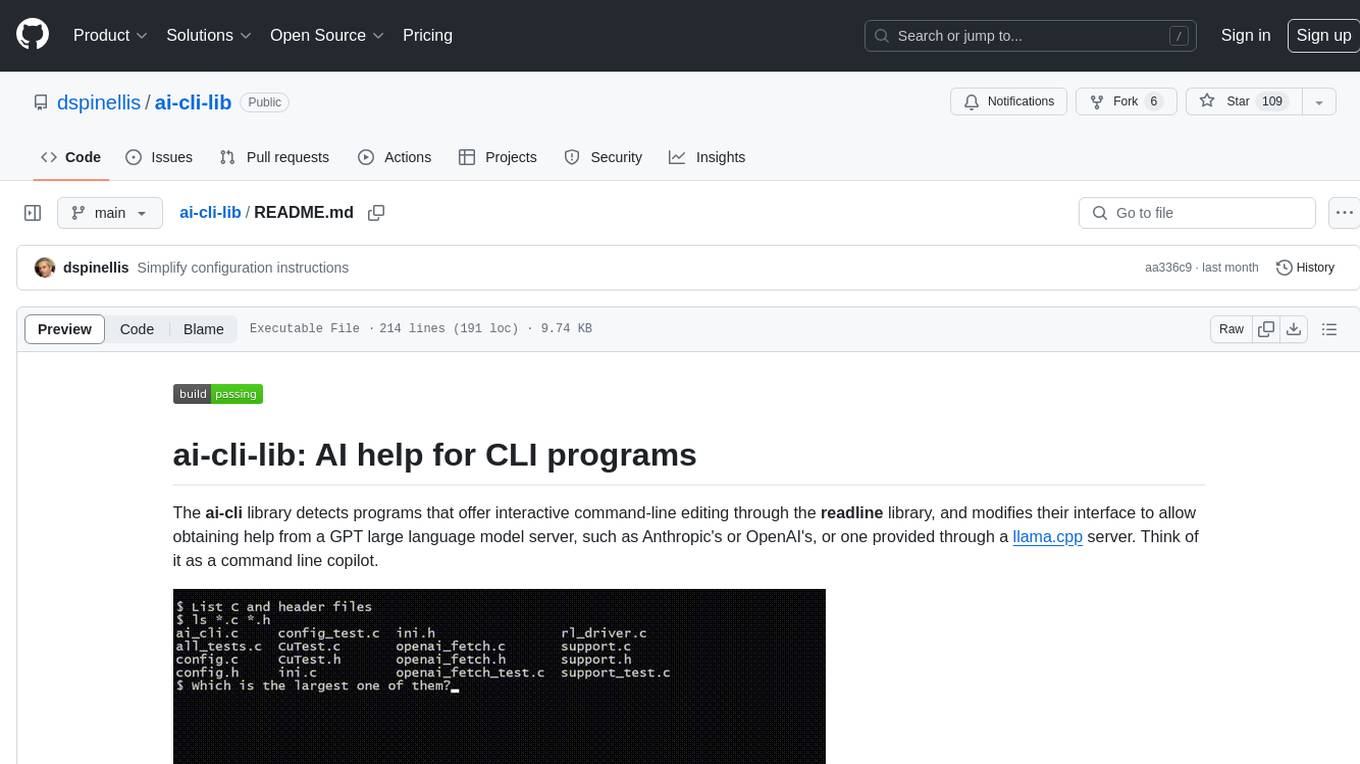This screenshot has height=764, width=1360.
Task: Open the GitHub home logo
Action: (x=32, y=35)
